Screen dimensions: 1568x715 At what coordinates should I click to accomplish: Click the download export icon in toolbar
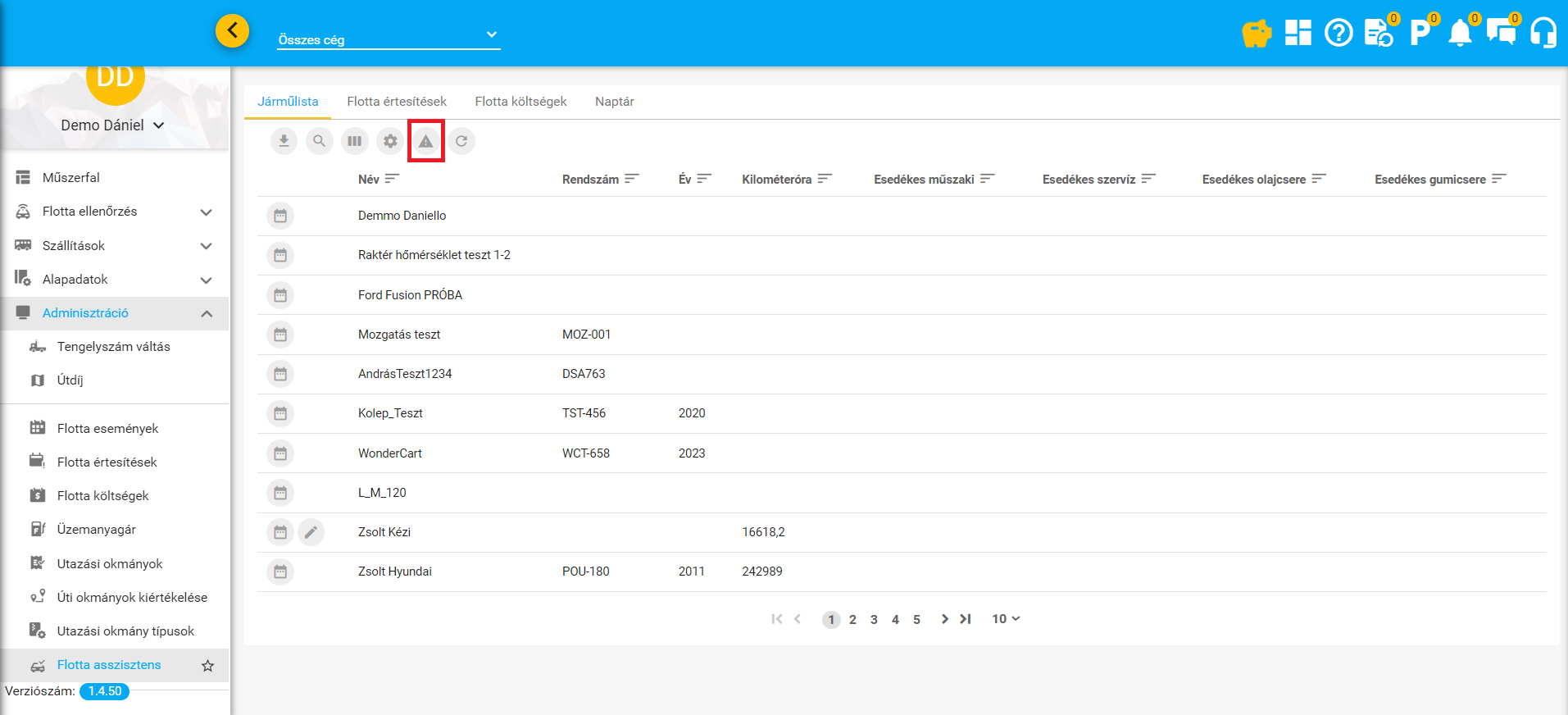coord(284,141)
